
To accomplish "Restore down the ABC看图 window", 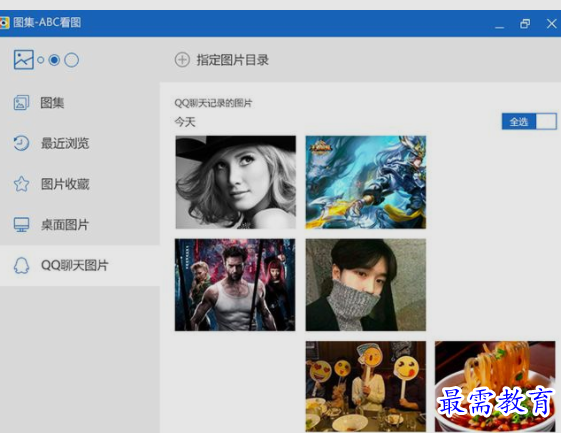I will click(x=525, y=24).
